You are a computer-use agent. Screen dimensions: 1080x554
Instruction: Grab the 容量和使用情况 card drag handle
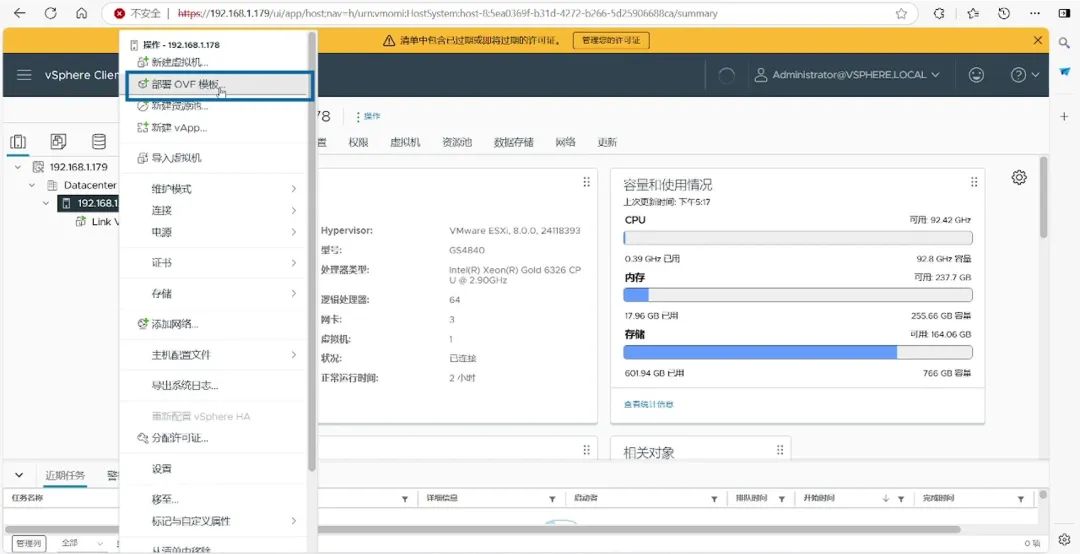click(x=974, y=182)
